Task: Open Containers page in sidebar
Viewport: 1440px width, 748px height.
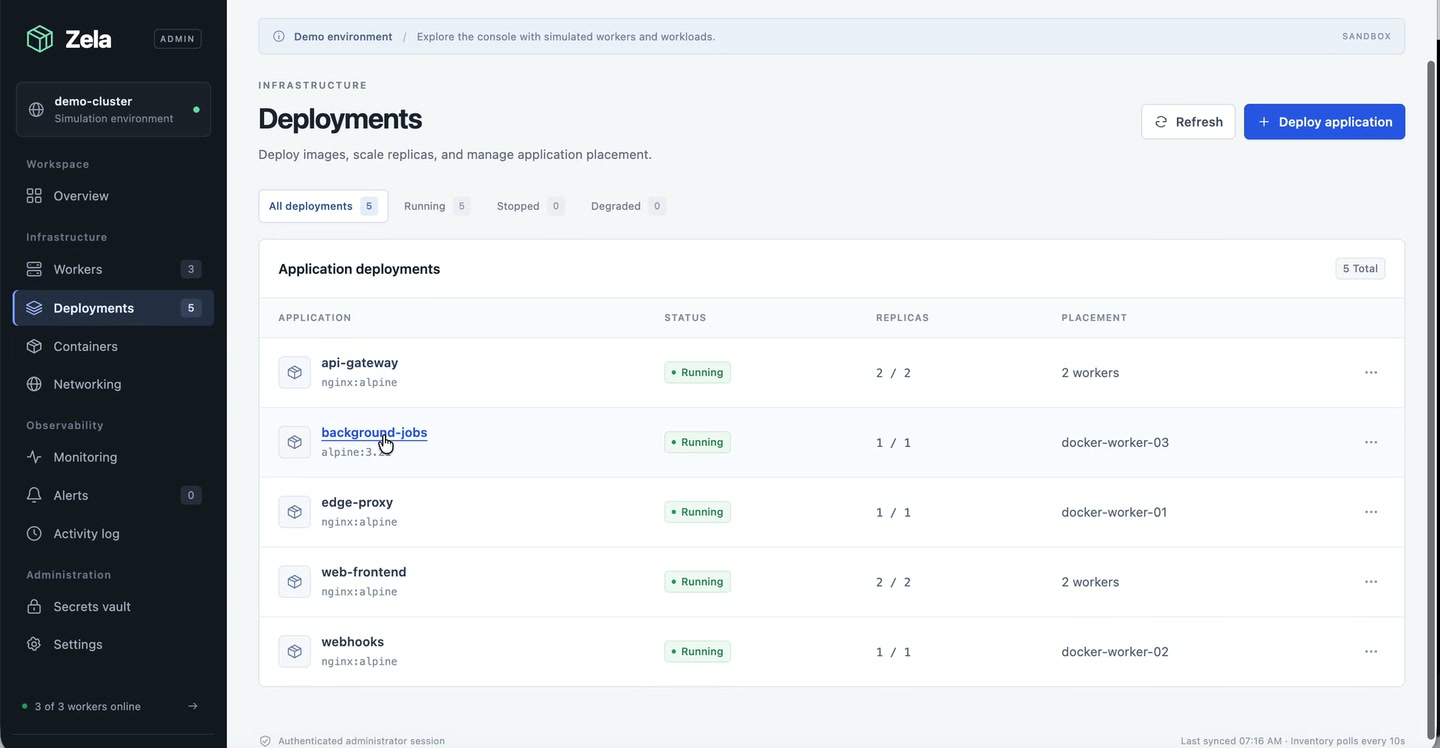Action: point(113,346)
